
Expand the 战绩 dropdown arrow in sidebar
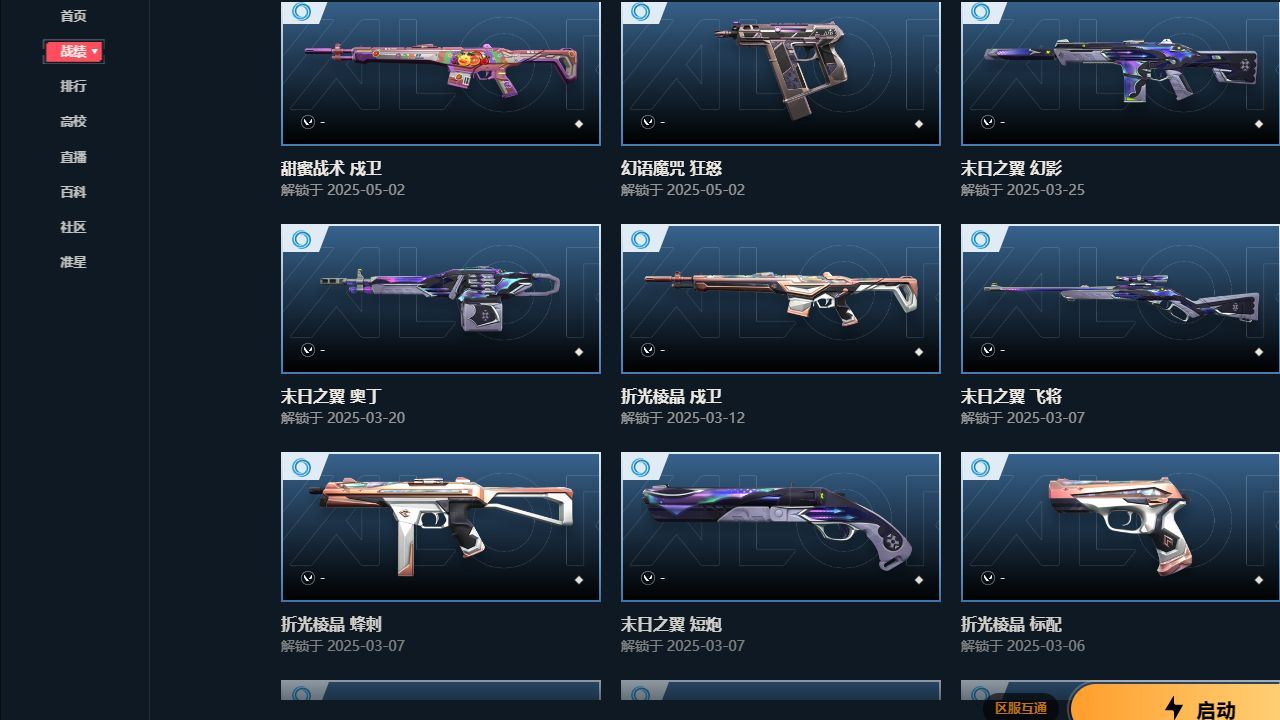pyautogui.click(x=95, y=51)
